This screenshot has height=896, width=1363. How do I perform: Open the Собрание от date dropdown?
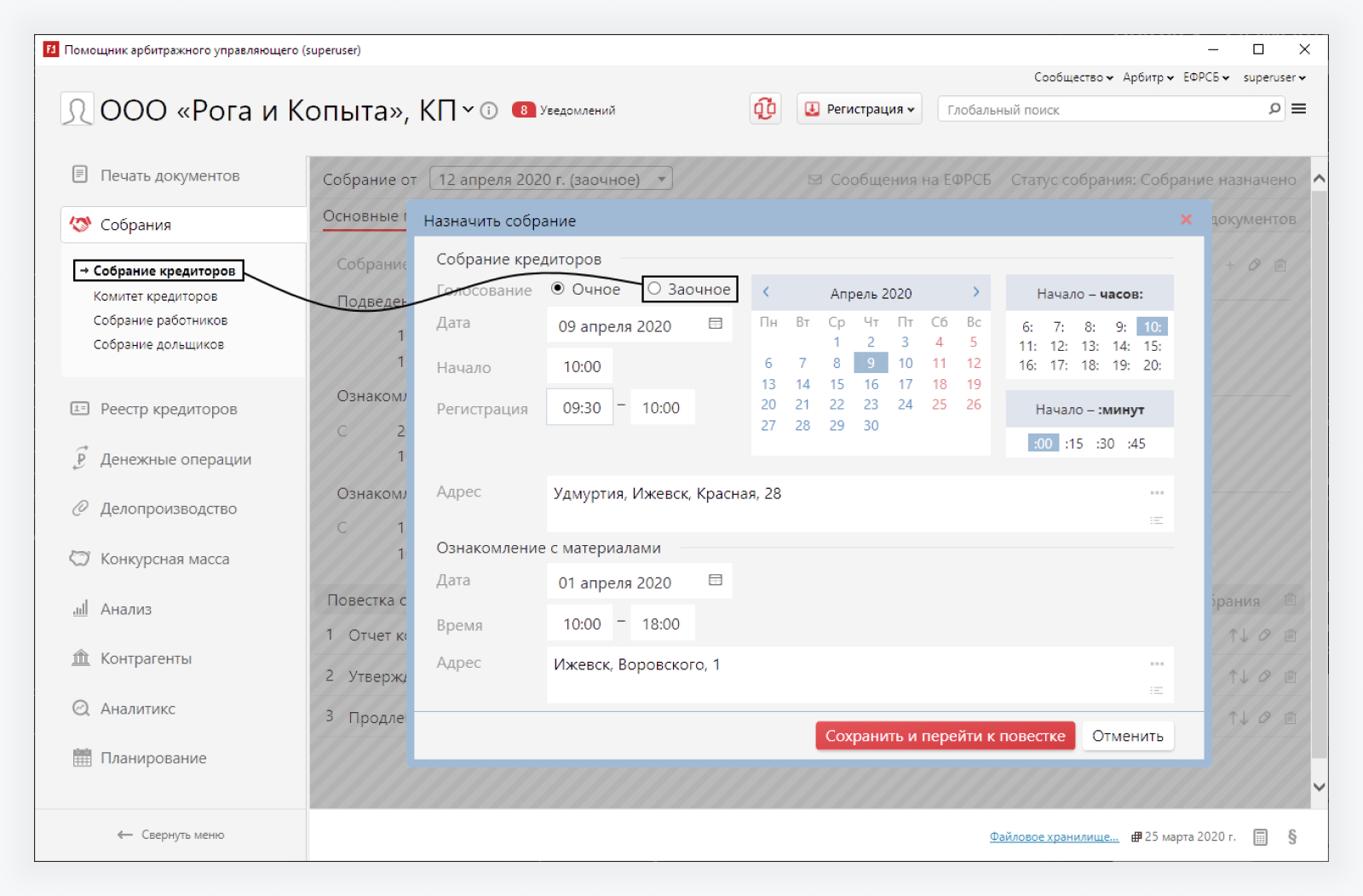pyautogui.click(x=551, y=179)
